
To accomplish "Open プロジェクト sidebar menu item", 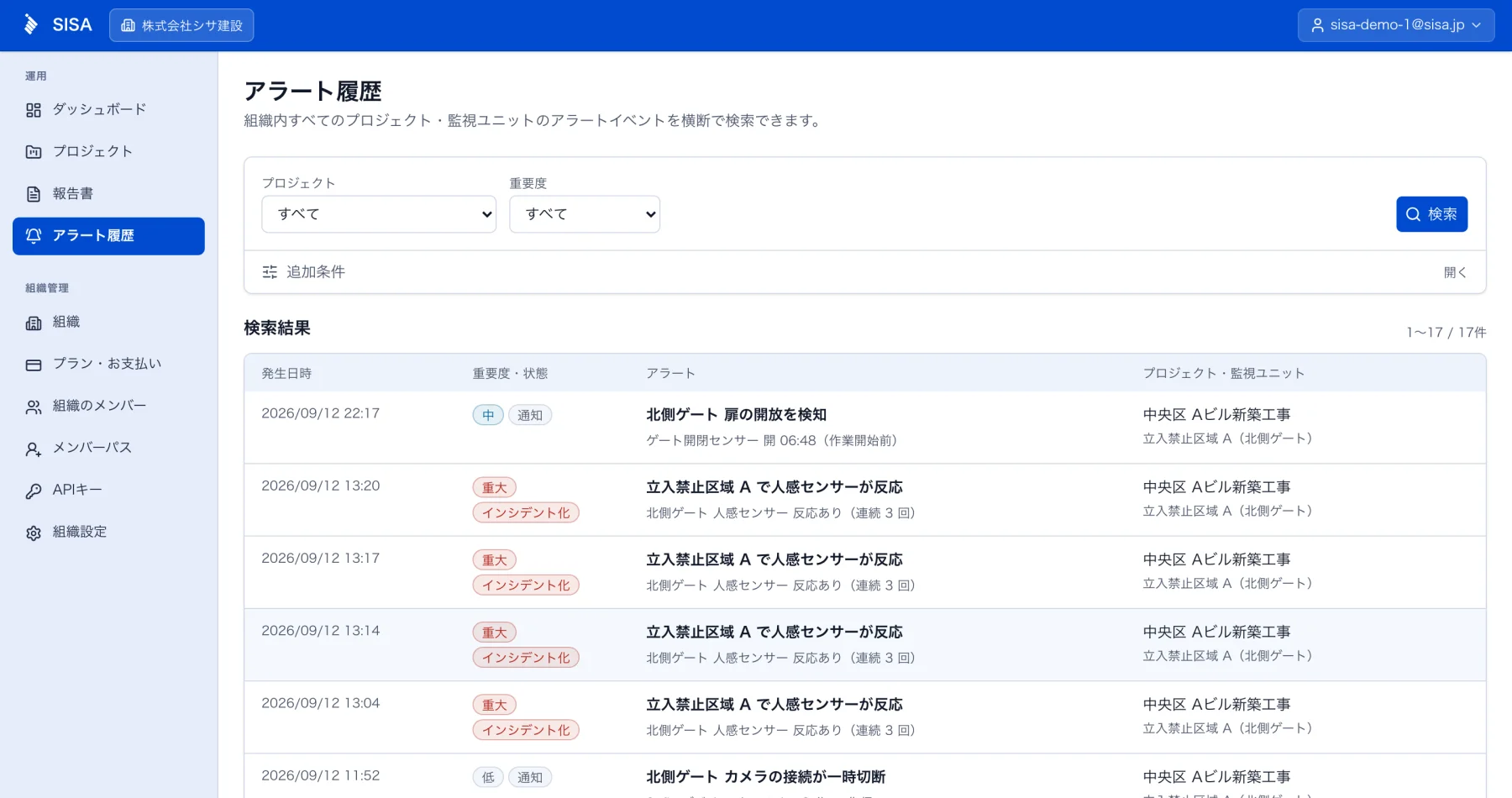I will pyautogui.click(x=108, y=152).
